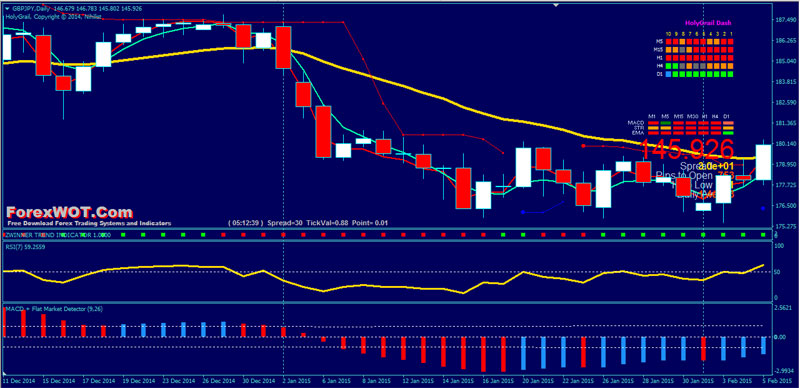Click the chart shift triangle marker on top edge
800x388 pixels.
pos(556,5)
